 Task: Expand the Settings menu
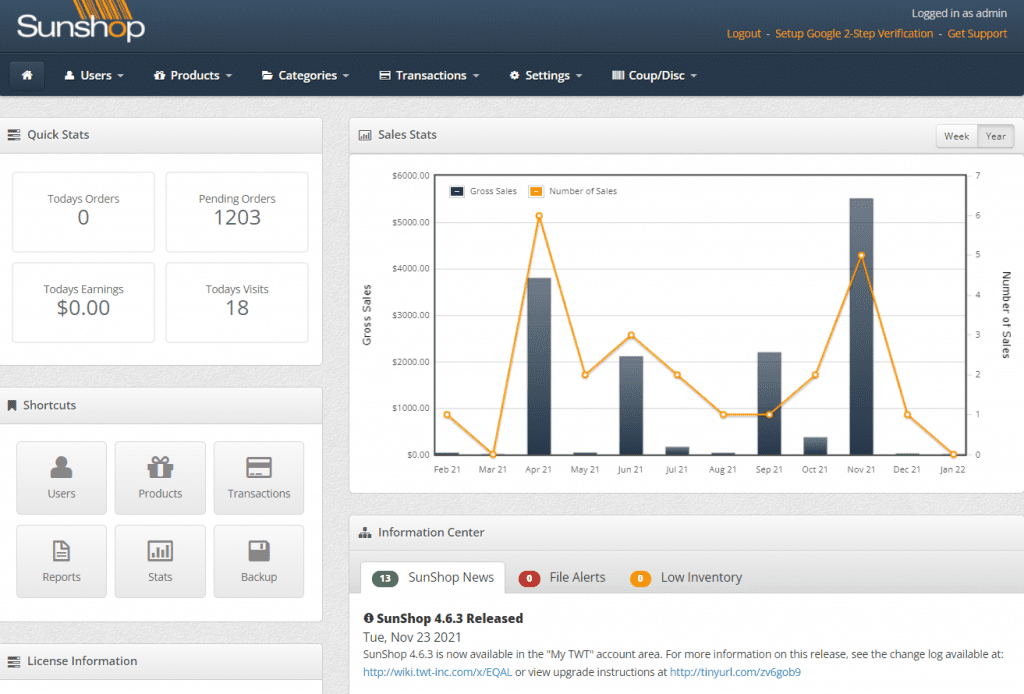[545, 75]
